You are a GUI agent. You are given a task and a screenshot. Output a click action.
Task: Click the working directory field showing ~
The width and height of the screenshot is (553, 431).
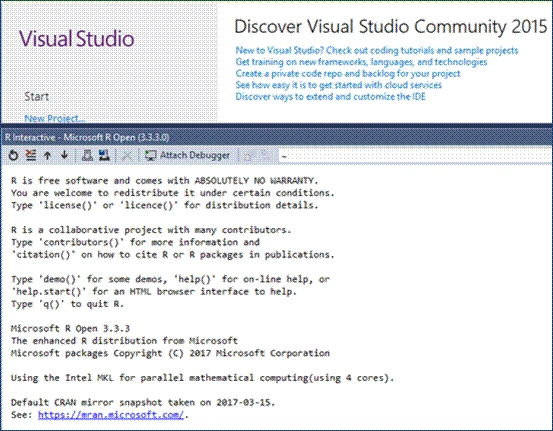(x=415, y=156)
